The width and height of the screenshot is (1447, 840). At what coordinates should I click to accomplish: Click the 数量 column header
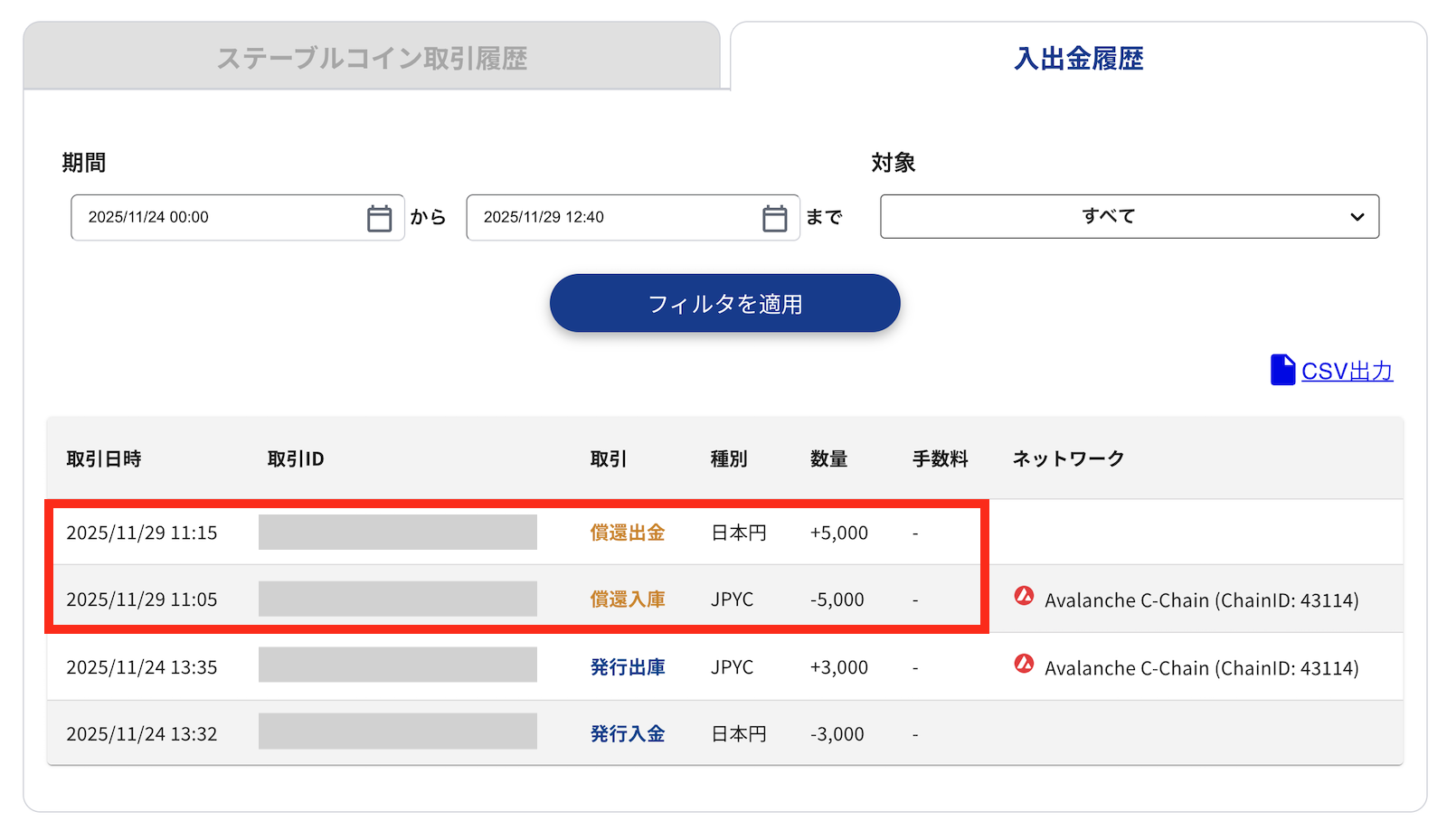point(828,459)
